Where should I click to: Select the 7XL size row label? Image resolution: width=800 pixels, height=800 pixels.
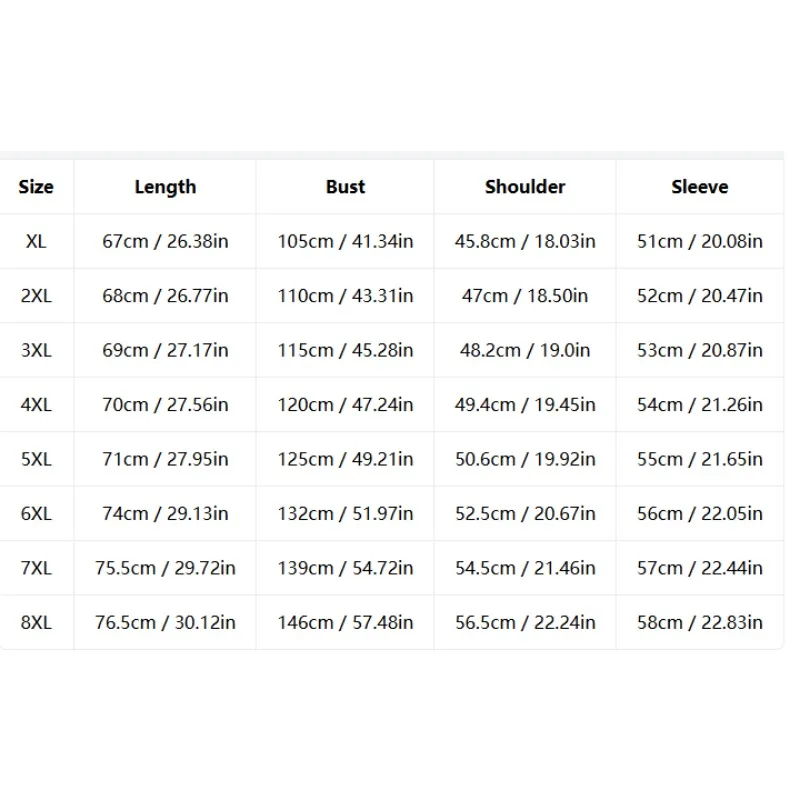[x=36, y=568]
